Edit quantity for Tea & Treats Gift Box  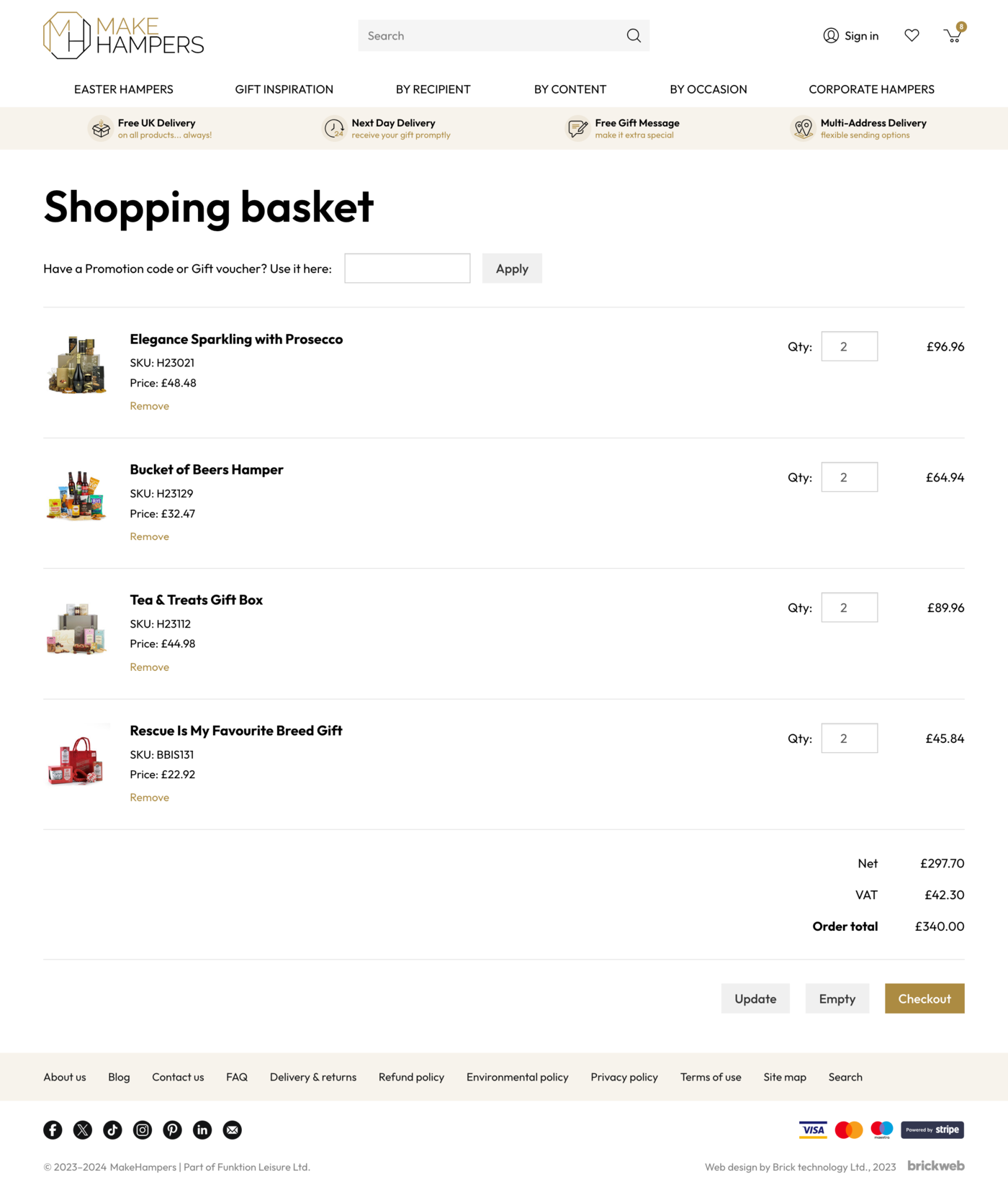[849, 608]
